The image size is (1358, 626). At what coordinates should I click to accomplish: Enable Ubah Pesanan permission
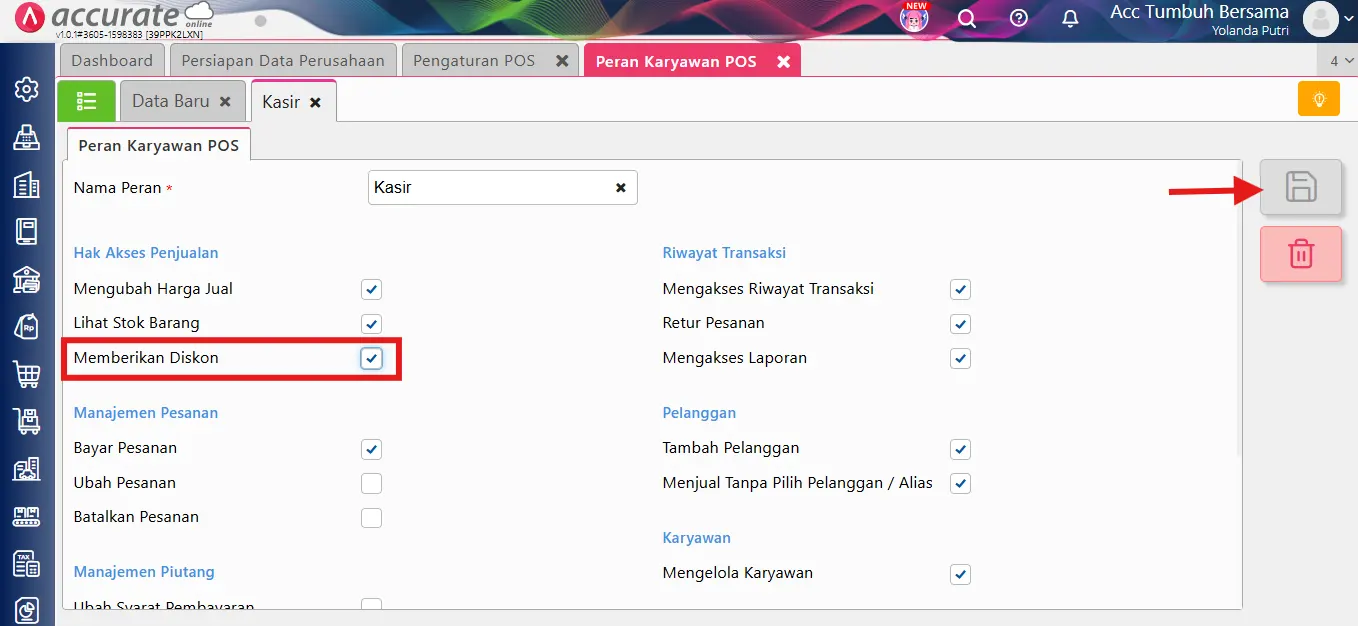point(371,483)
